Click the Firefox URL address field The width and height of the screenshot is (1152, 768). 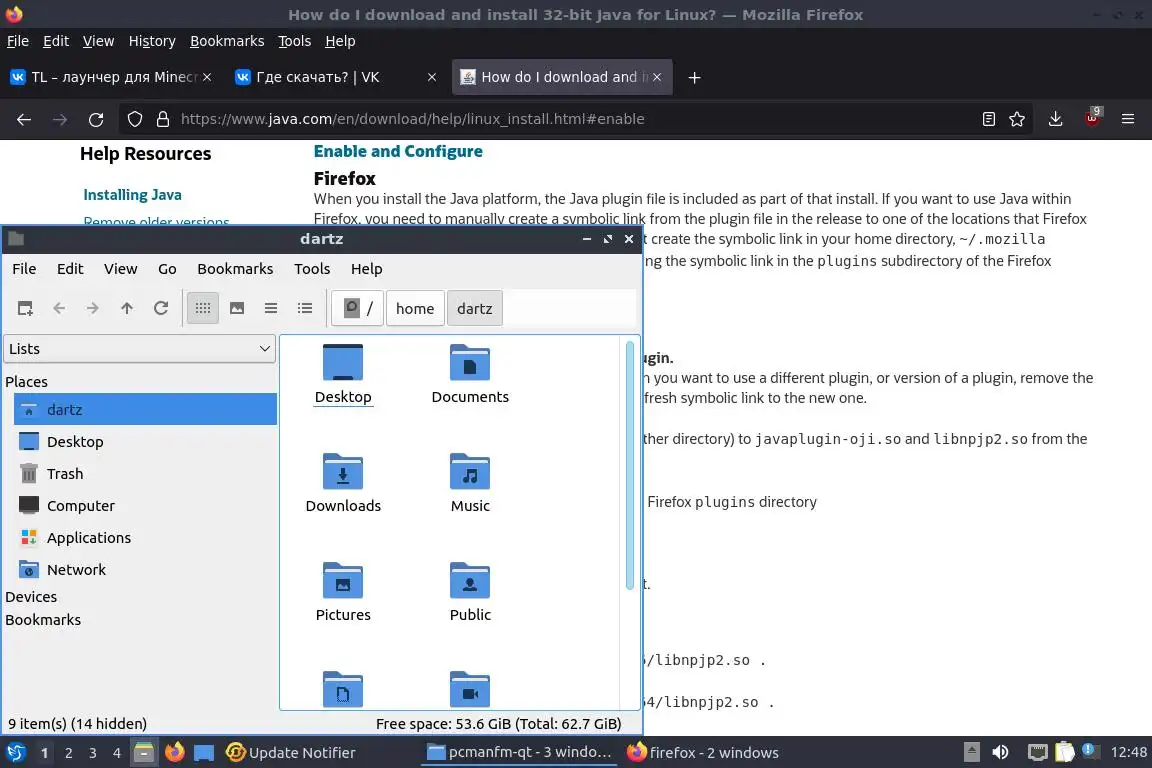click(x=573, y=119)
